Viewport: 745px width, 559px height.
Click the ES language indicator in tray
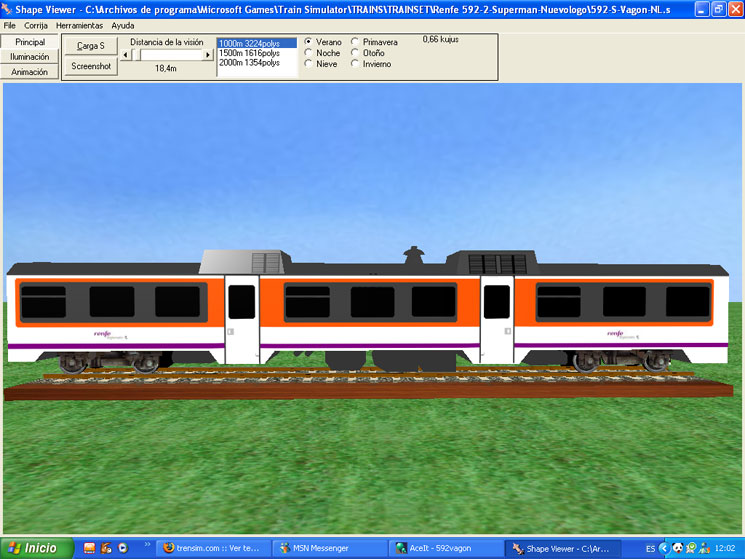650,548
